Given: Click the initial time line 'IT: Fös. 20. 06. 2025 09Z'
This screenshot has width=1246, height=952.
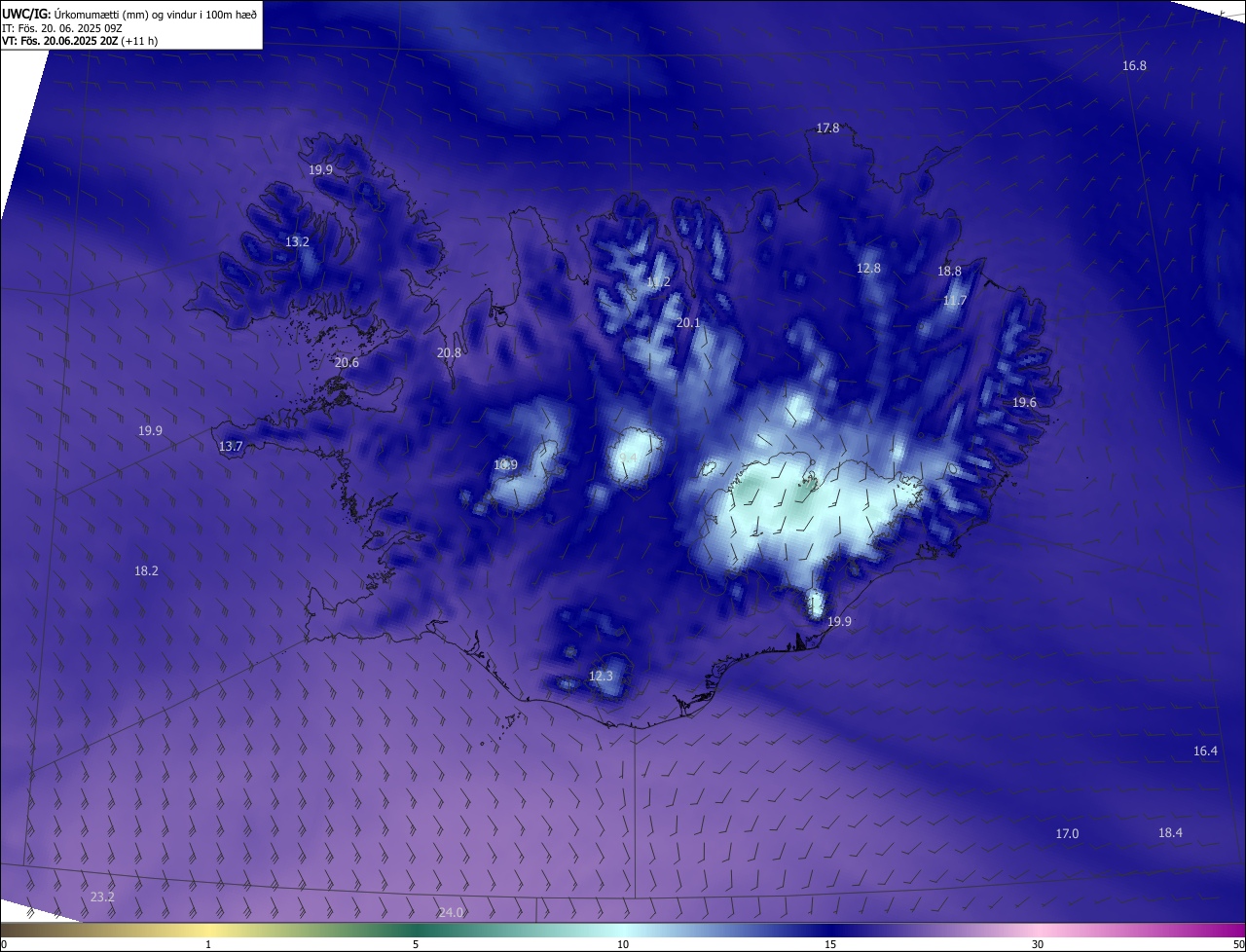Looking at the screenshot, I should tap(61, 27).
